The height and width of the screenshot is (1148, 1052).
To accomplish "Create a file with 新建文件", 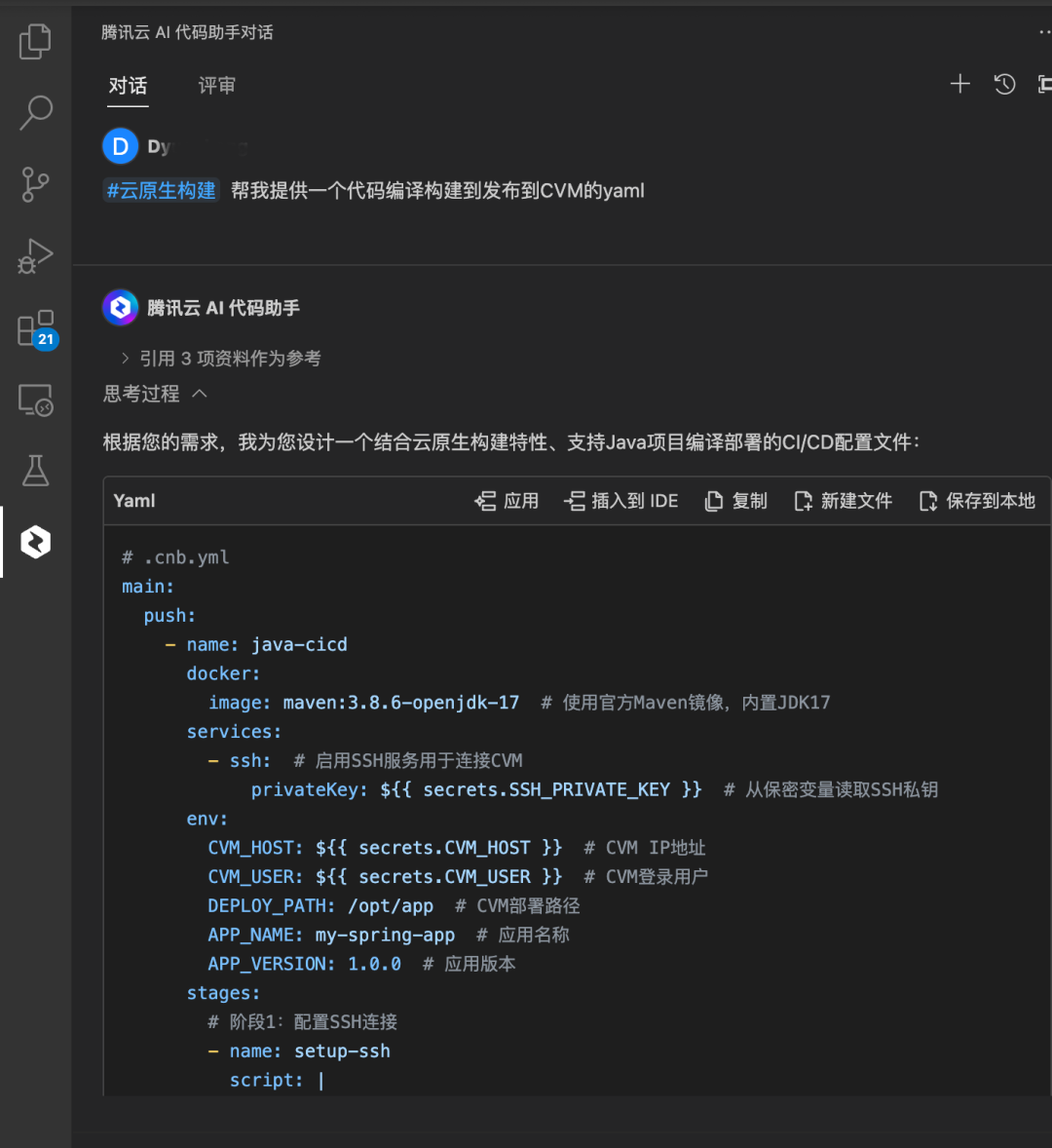I will (843, 501).
